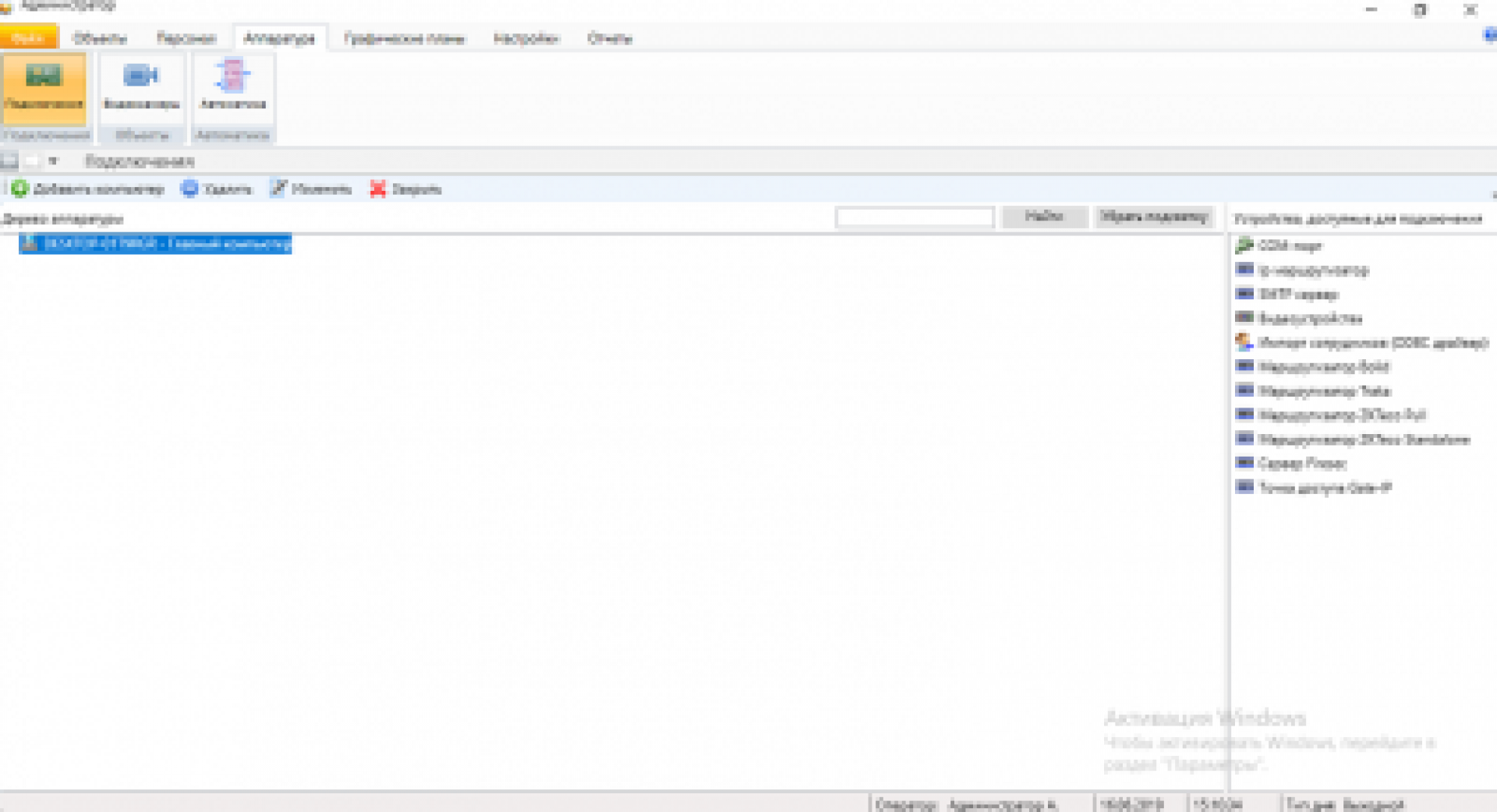Open the Графические планы tab
Viewport: 1497px width, 812px height.
404,38
